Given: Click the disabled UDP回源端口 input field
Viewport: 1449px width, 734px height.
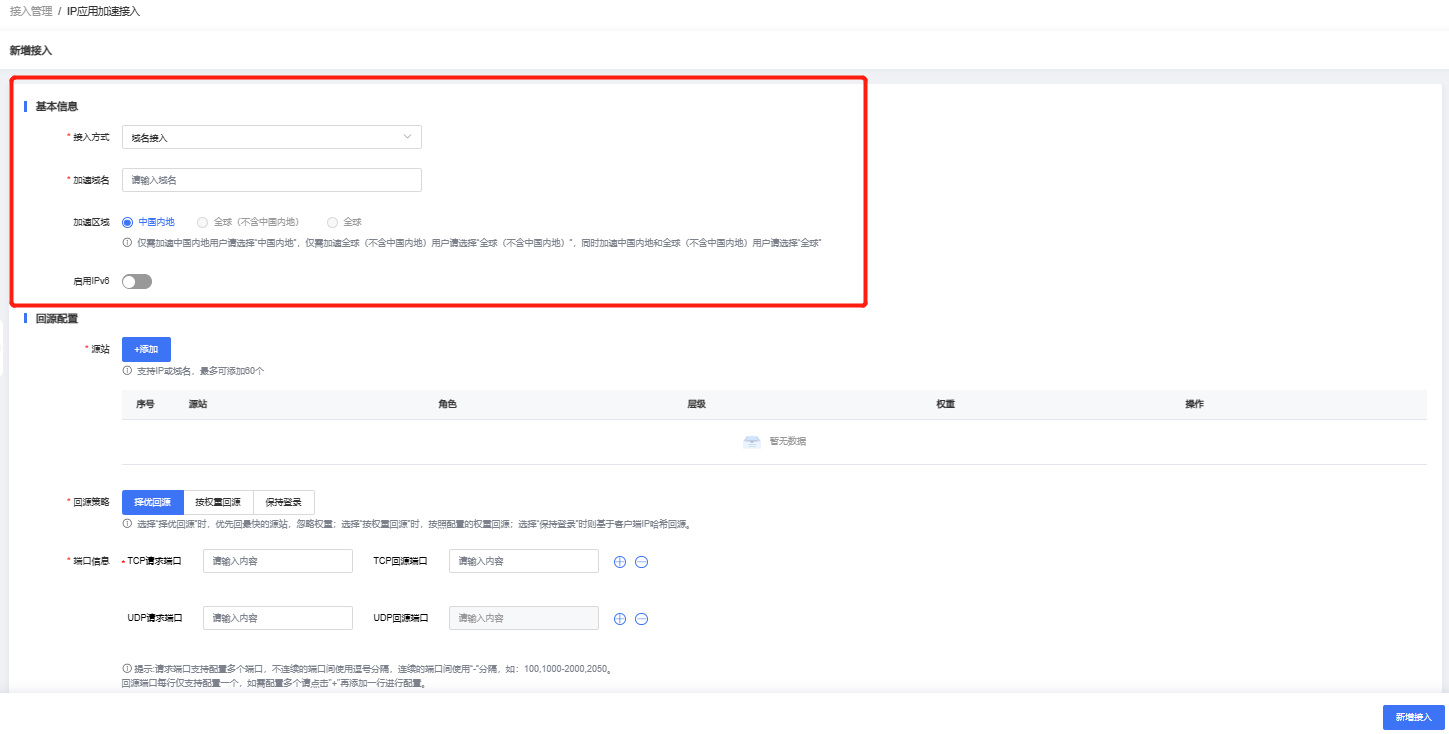Looking at the screenshot, I should [x=524, y=618].
